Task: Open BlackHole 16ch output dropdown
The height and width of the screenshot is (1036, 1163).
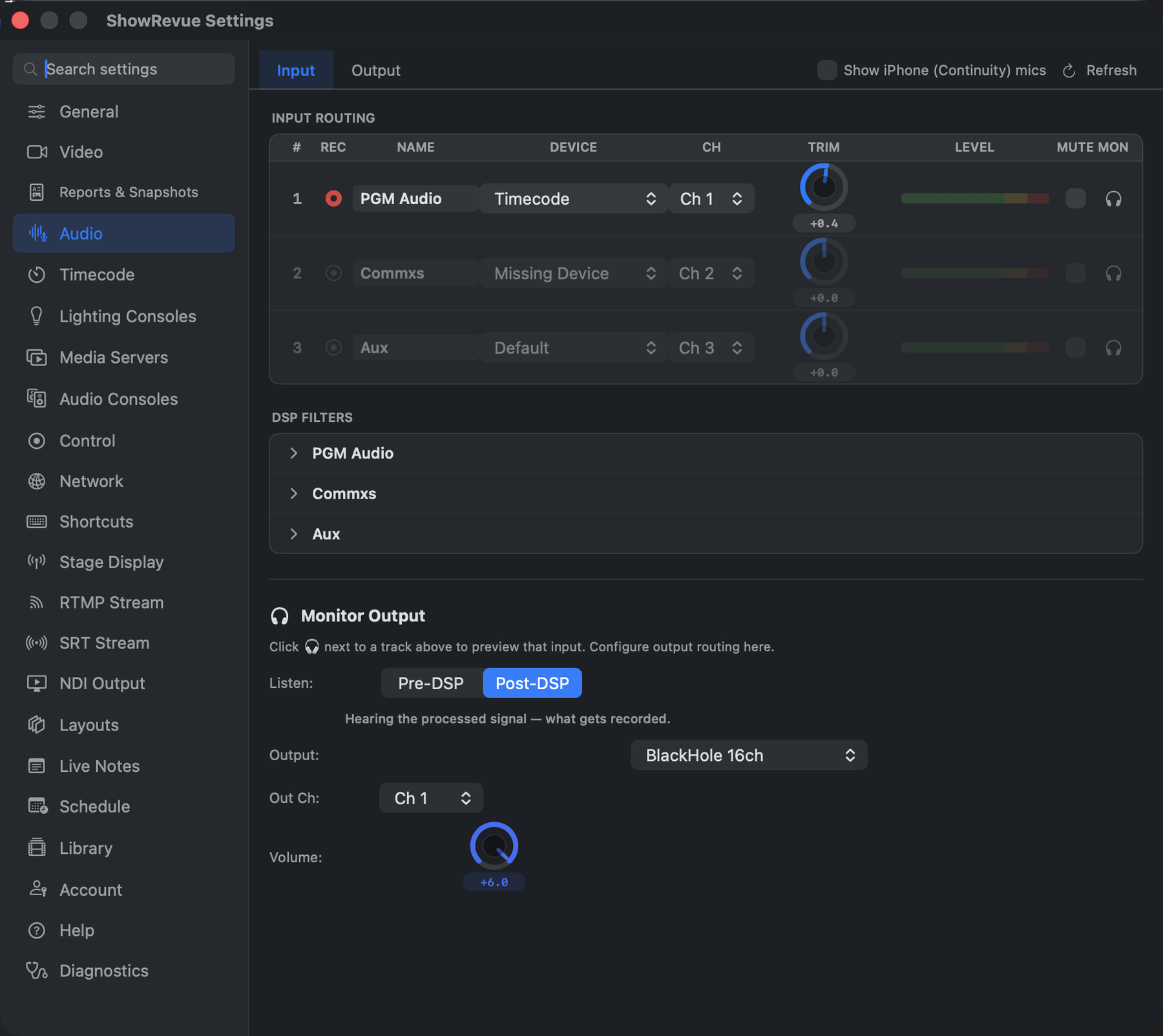Action: (x=749, y=755)
